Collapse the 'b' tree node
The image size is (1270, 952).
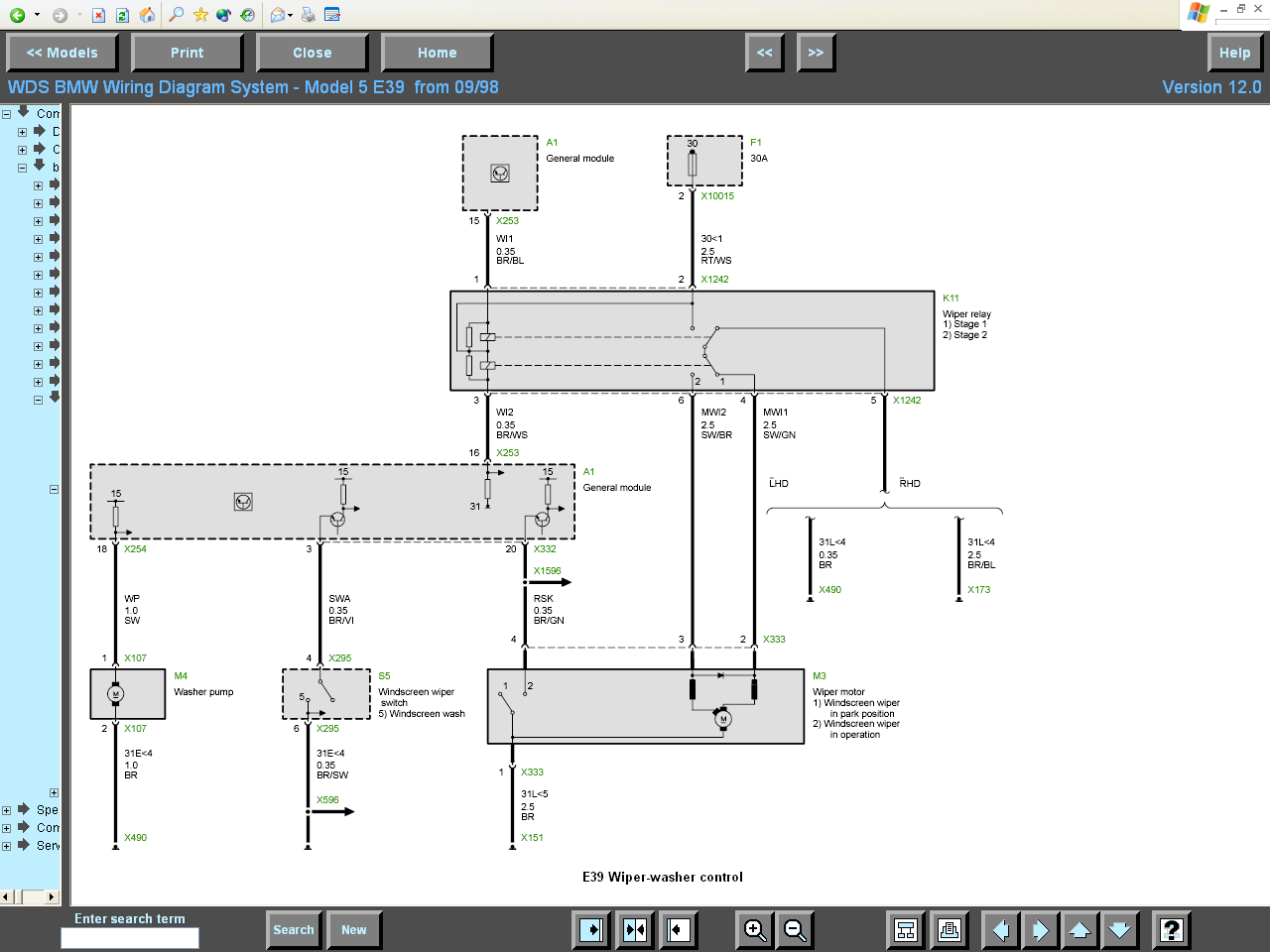click(22, 168)
